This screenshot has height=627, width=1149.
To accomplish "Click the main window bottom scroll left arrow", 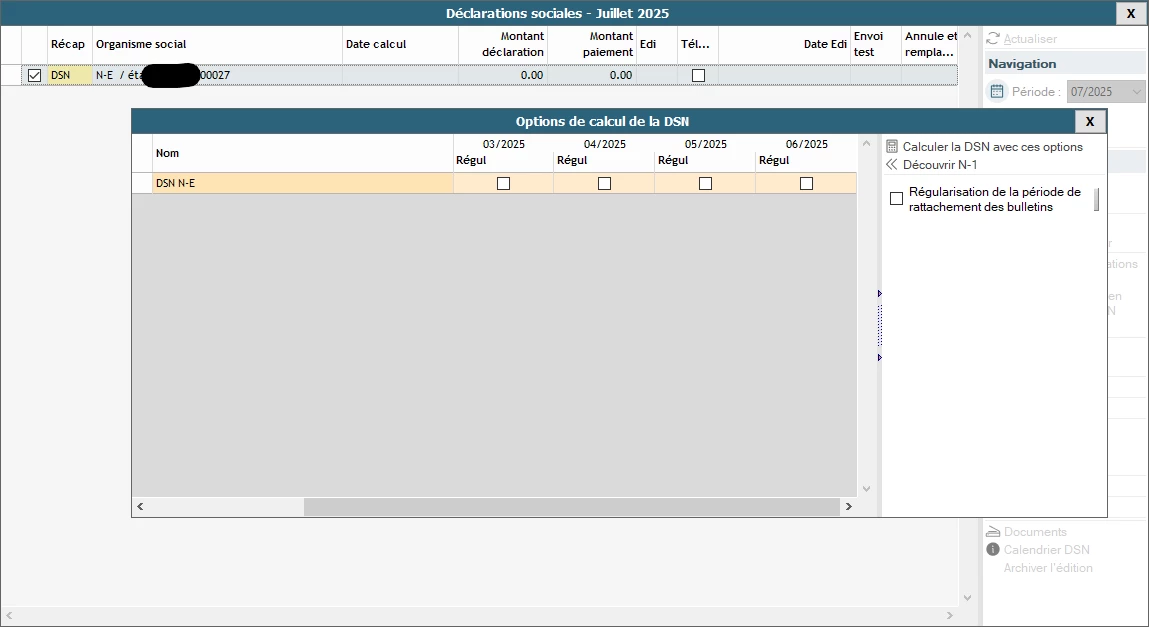I will [x=9, y=615].
